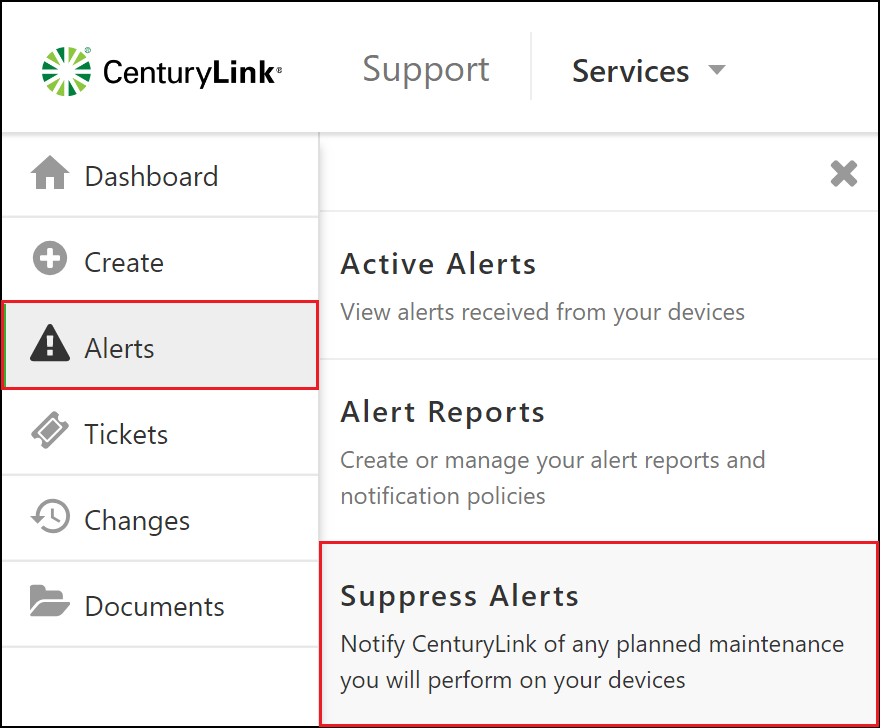Select Create in the sidebar
This screenshot has width=880, height=728.
coord(161,261)
